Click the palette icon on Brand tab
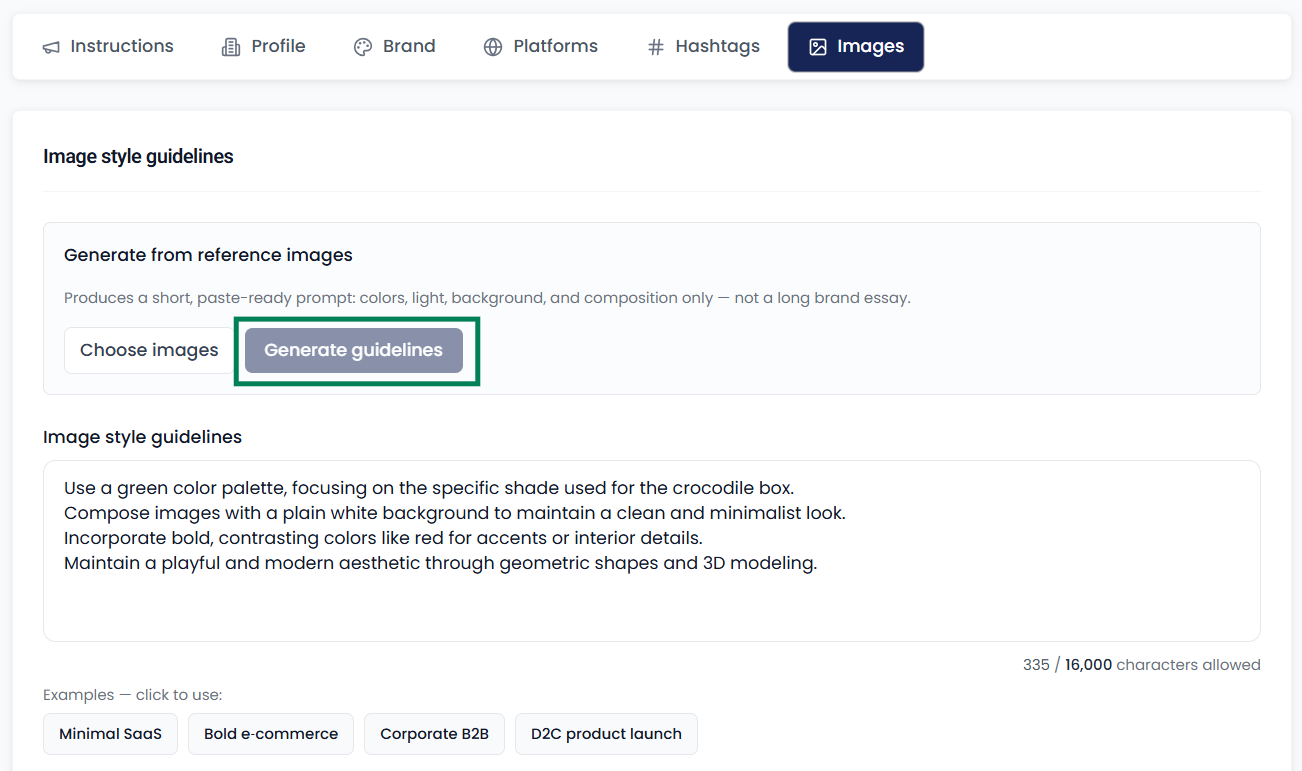Screen dimensions: 1302x771 pos(363,47)
